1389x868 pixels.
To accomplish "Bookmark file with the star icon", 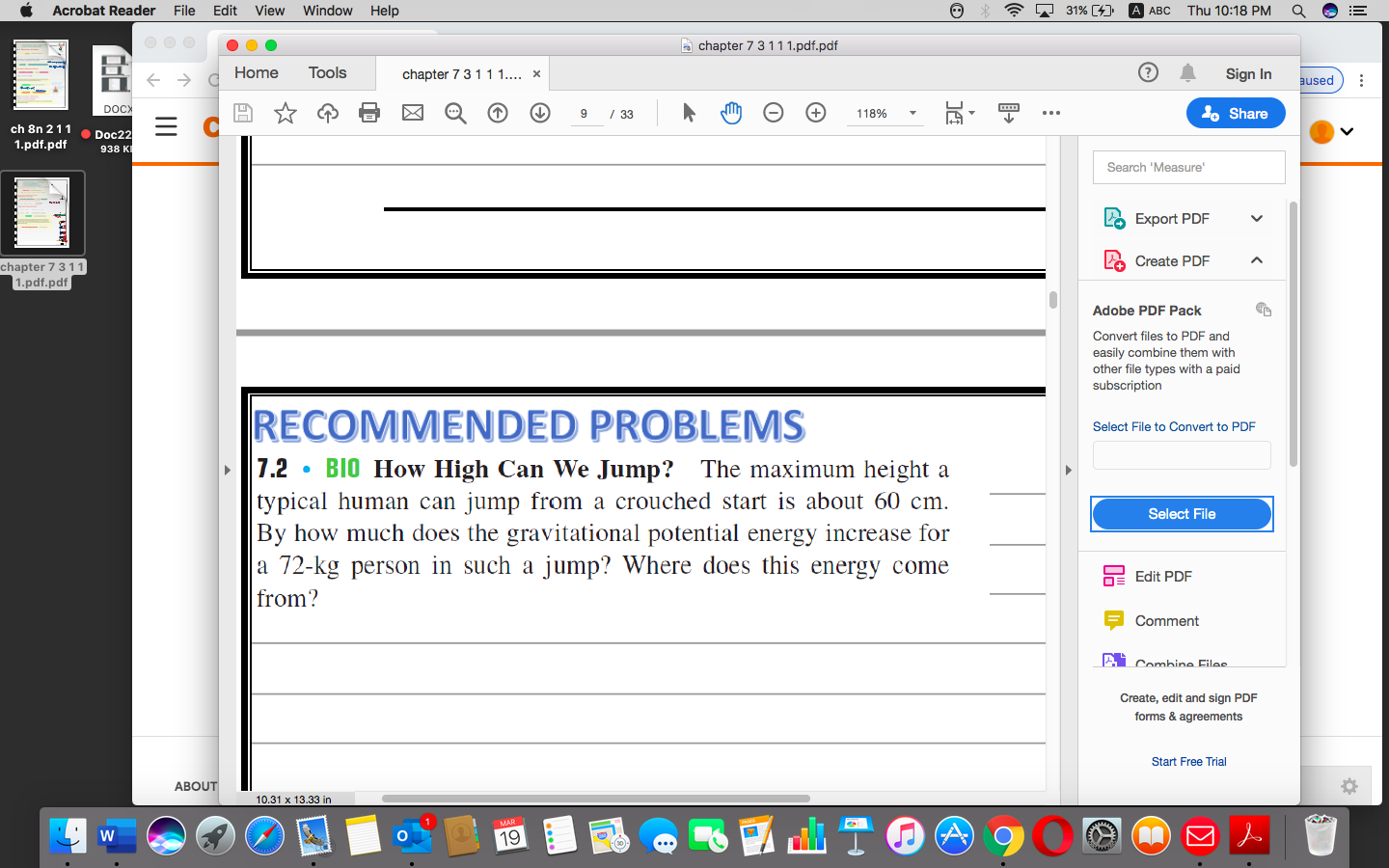I will [286, 113].
